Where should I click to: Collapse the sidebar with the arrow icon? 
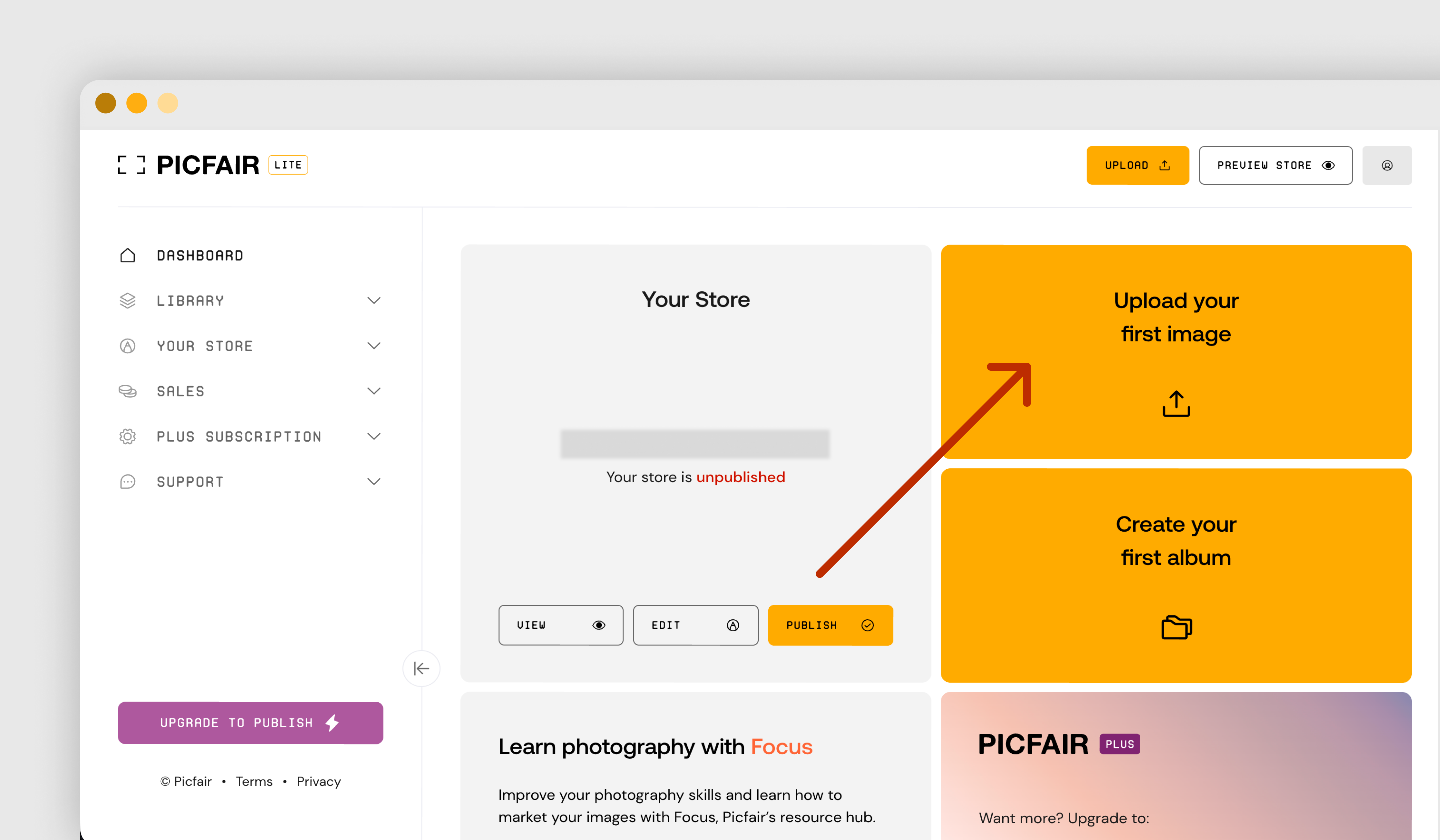point(421,668)
